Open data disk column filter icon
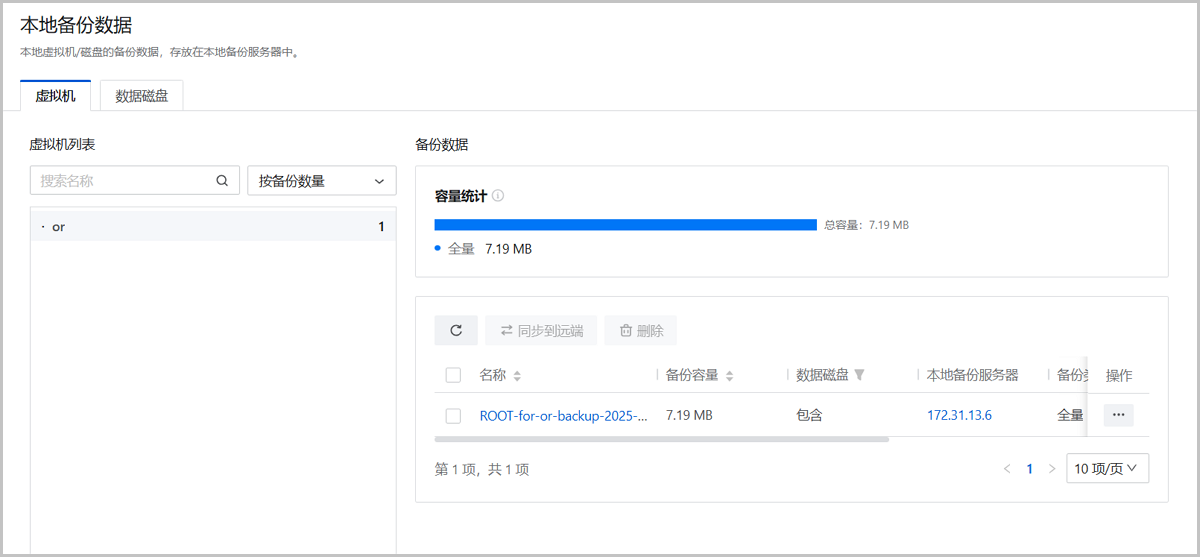 [859, 375]
